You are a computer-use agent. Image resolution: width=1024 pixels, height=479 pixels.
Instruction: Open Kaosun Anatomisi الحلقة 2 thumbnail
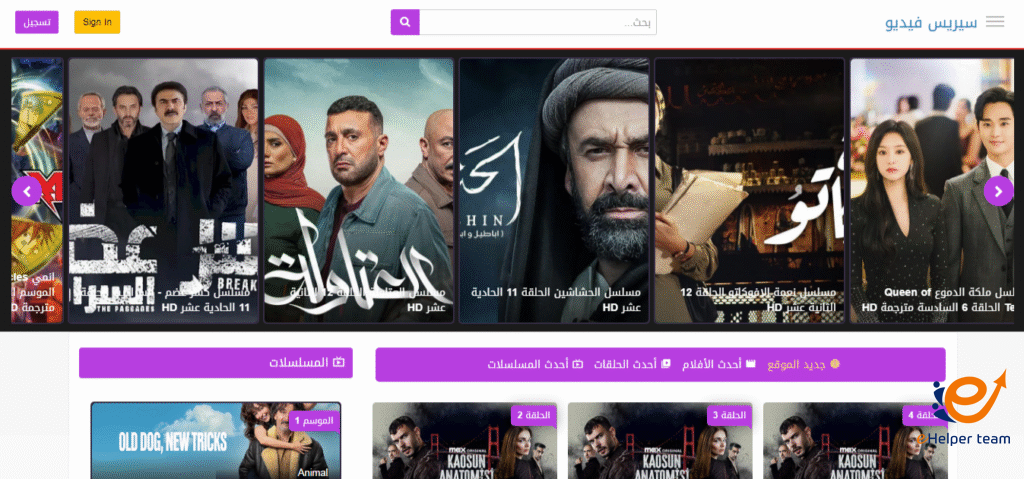464,440
